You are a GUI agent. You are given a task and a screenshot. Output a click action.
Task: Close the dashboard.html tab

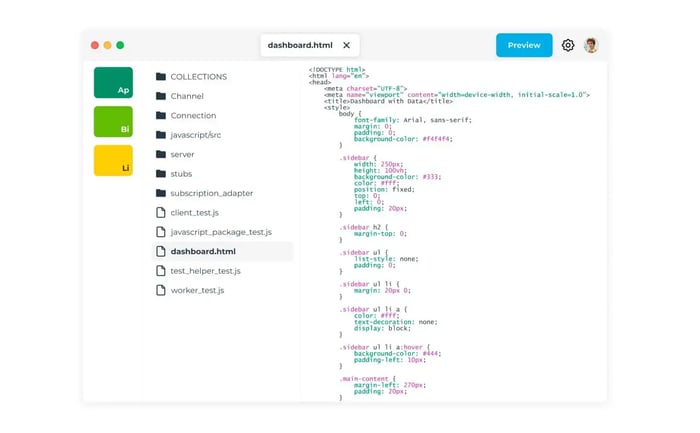[346, 45]
